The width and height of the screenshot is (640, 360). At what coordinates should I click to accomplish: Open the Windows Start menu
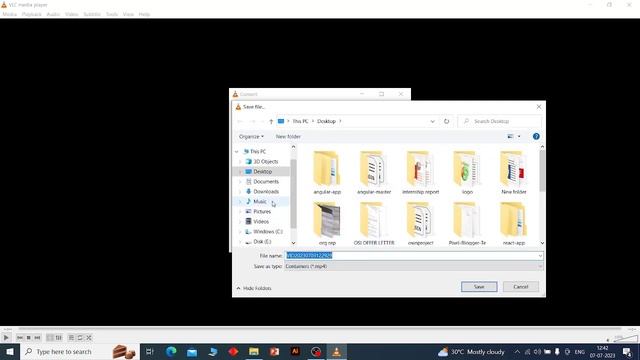(10, 351)
